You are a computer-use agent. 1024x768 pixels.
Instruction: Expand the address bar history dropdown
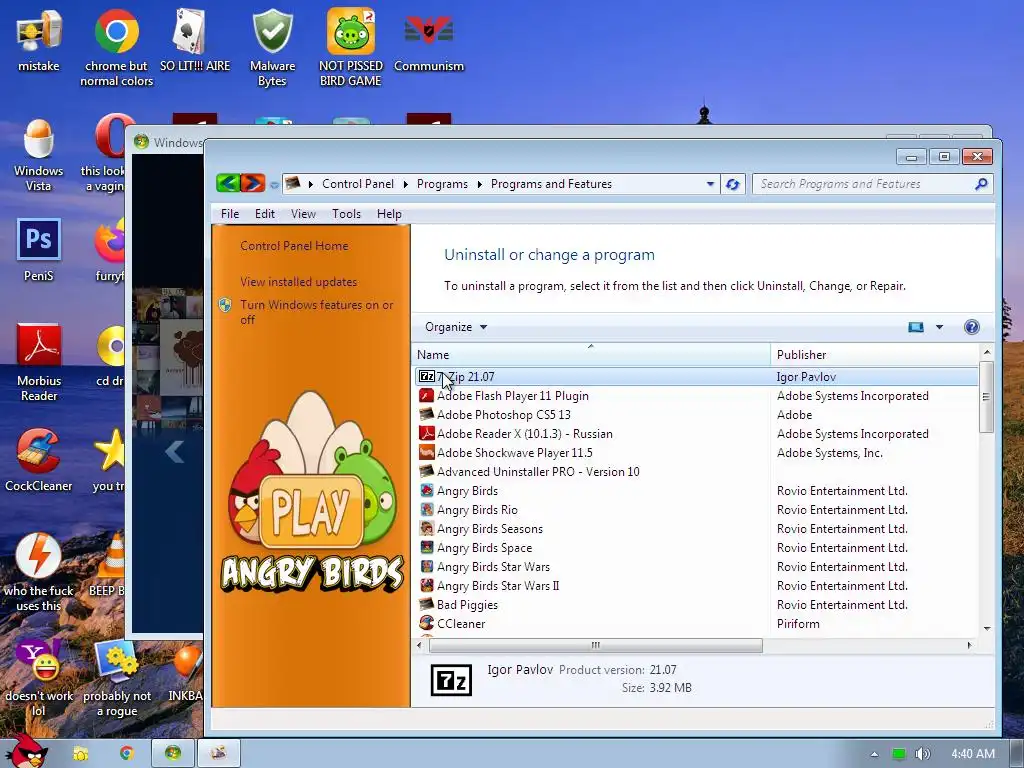tap(710, 184)
